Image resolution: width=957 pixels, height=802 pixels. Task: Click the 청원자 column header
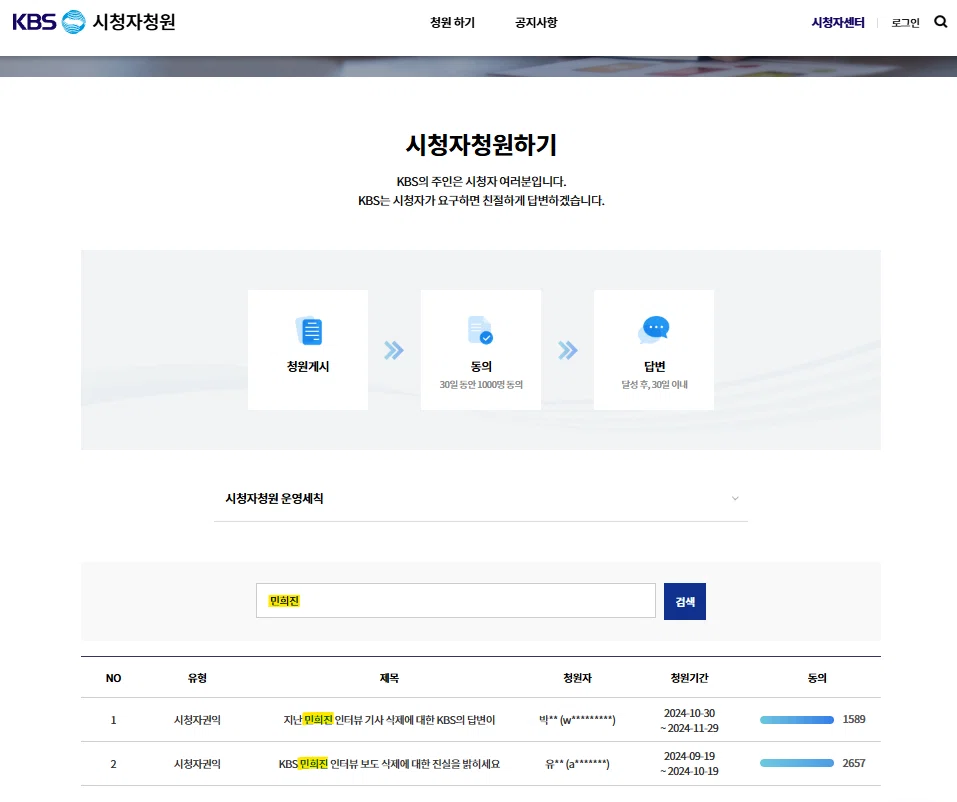pos(577,678)
